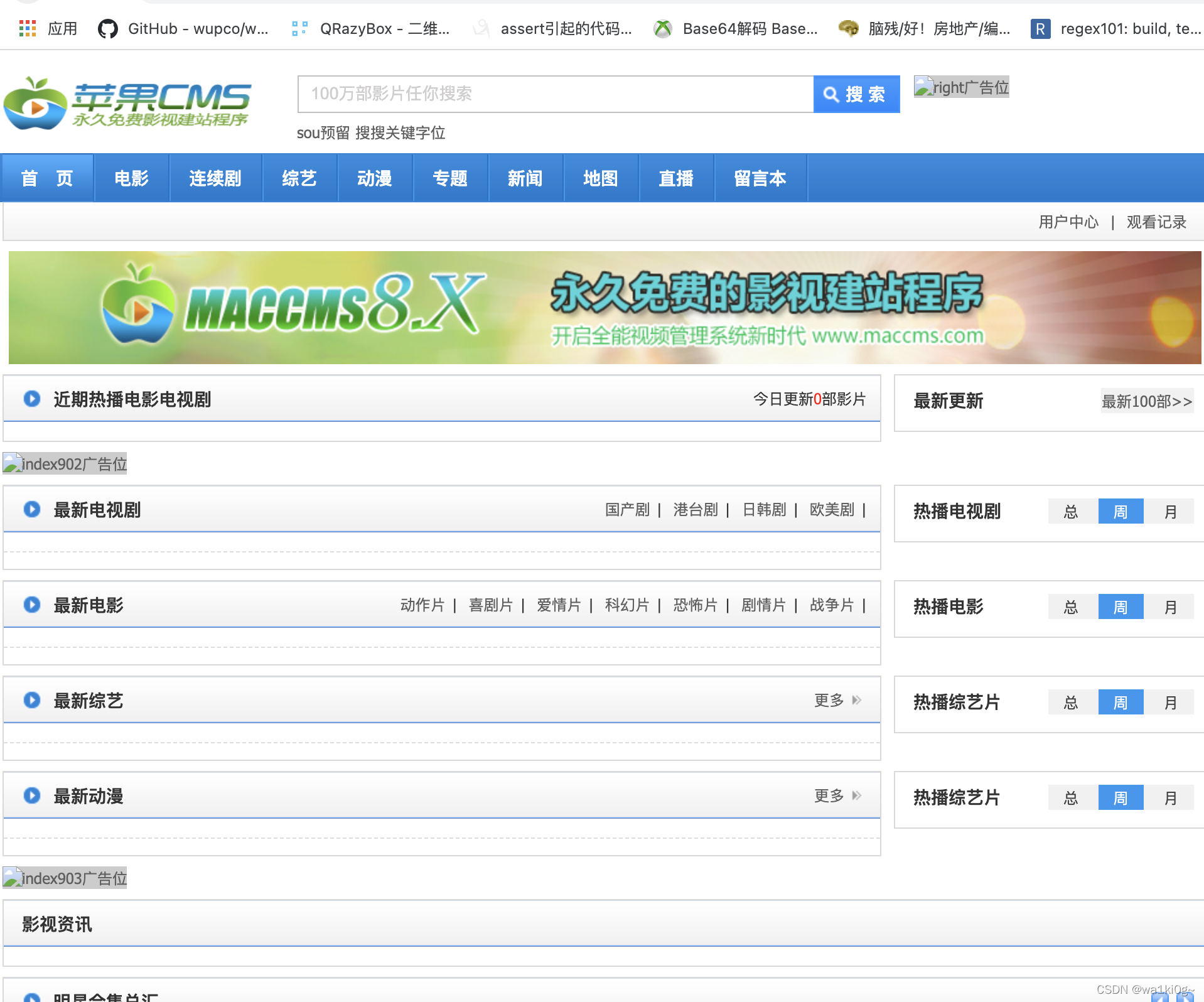The height and width of the screenshot is (1002, 1204).
Task: Open the 用户中心 link
Action: 1068,222
